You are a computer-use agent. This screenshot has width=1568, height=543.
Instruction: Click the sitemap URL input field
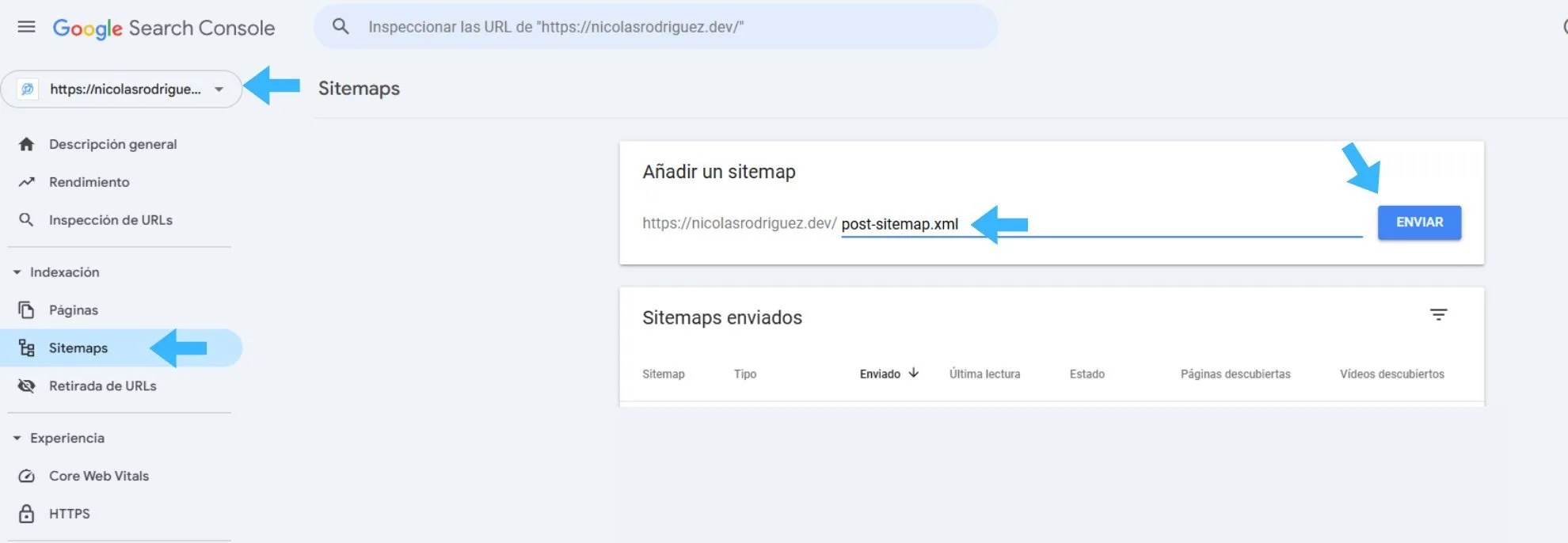coord(1102,224)
